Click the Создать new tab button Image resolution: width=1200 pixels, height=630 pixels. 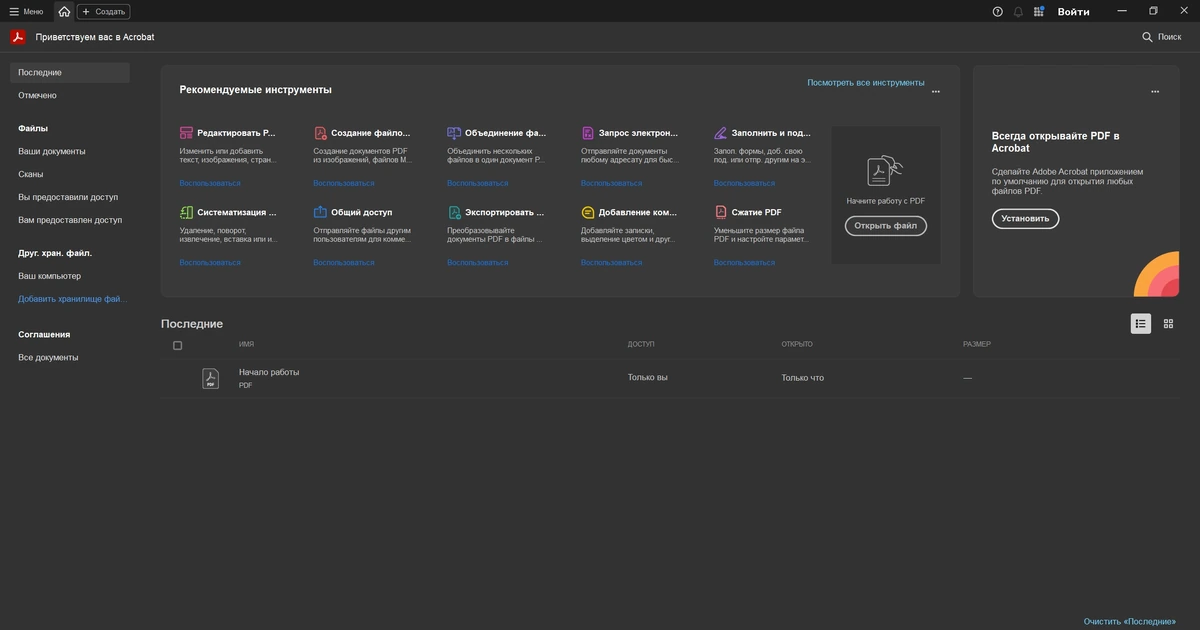tap(103, 11)
